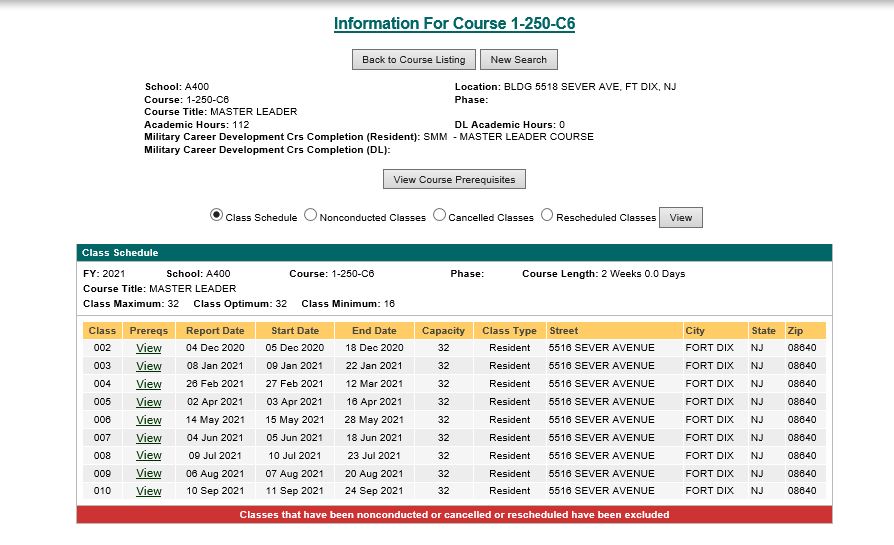Click the Information For Course 1-250-C6 heading
Viewport: 894px width, 545px height.
(x=454, y=23)
